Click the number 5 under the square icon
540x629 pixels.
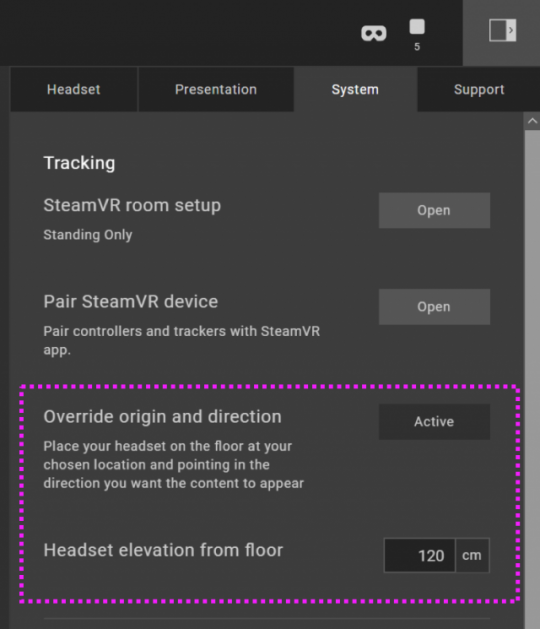pos(417,47)
